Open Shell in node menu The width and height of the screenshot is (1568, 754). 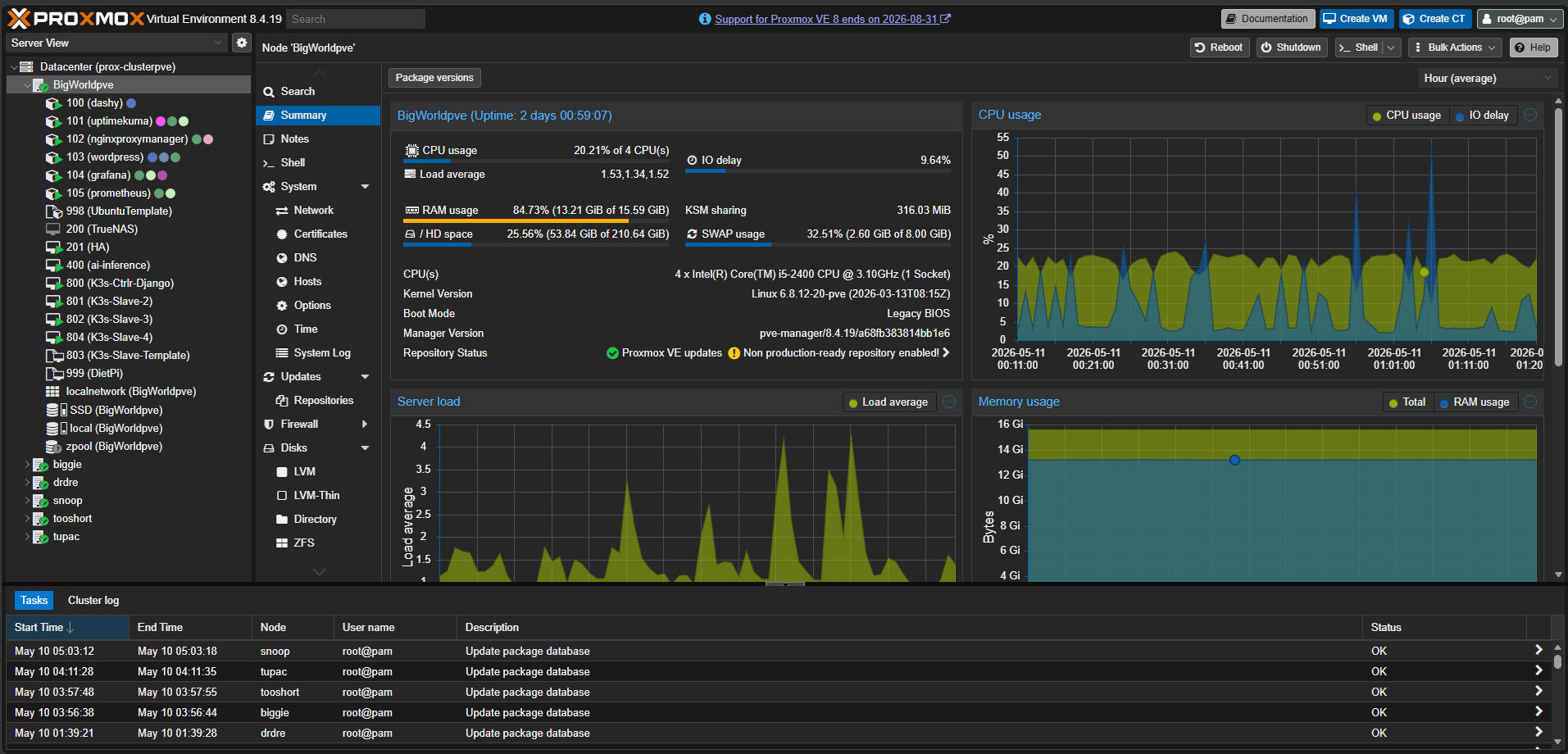point(318,163)
